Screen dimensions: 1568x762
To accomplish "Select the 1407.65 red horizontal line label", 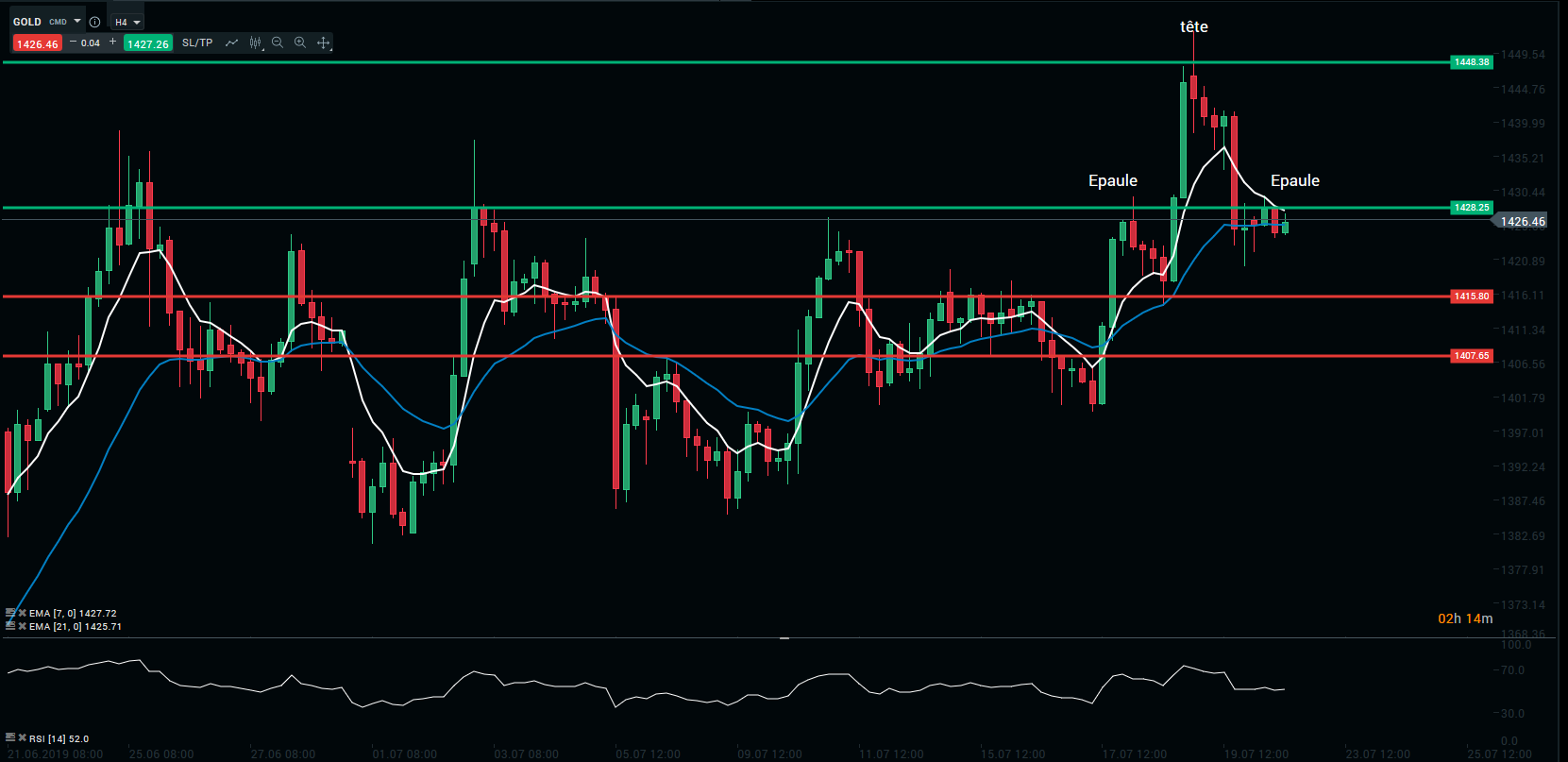I will [1472, 356].
